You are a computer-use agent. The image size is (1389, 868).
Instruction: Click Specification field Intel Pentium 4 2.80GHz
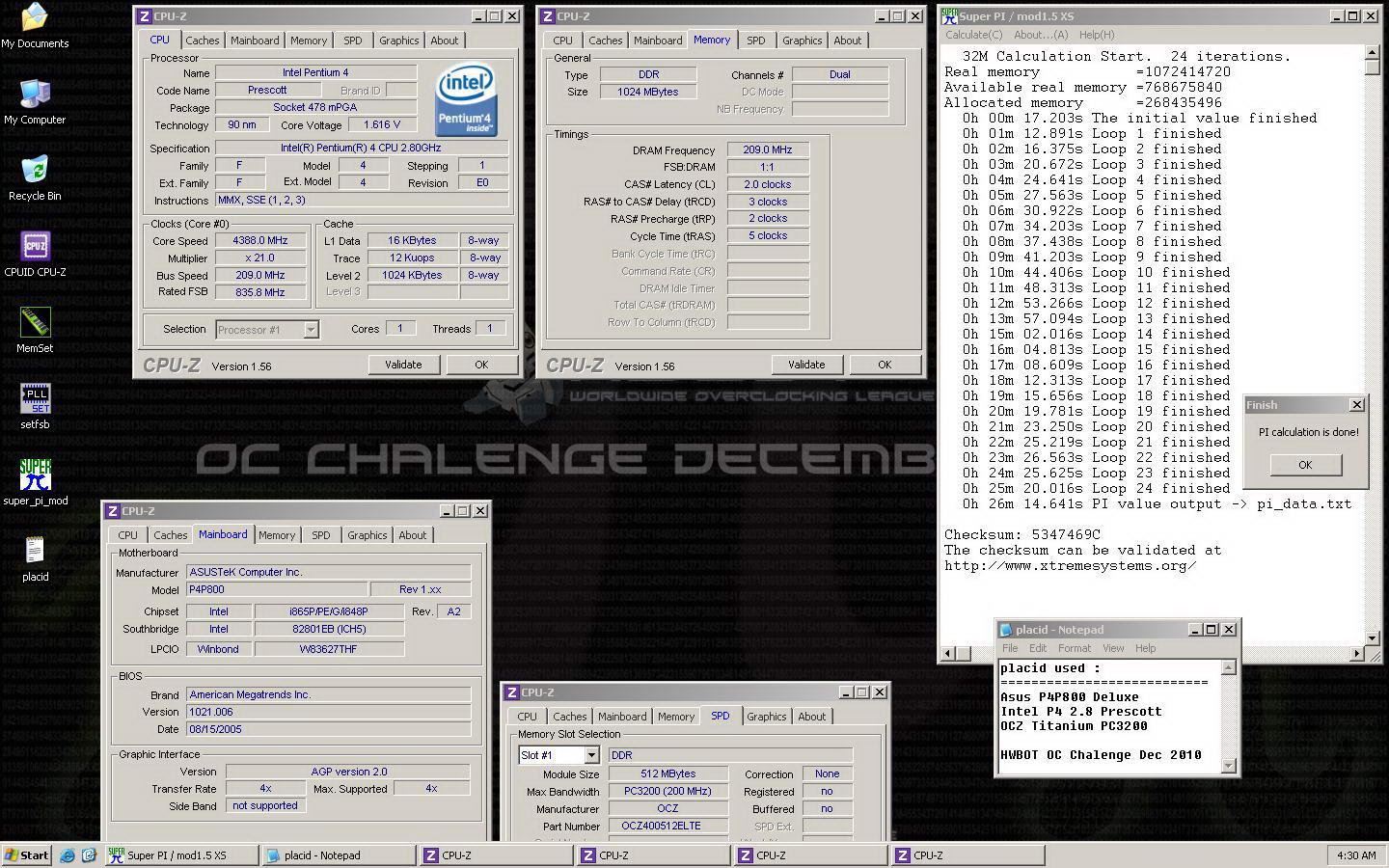coord(362,149)
